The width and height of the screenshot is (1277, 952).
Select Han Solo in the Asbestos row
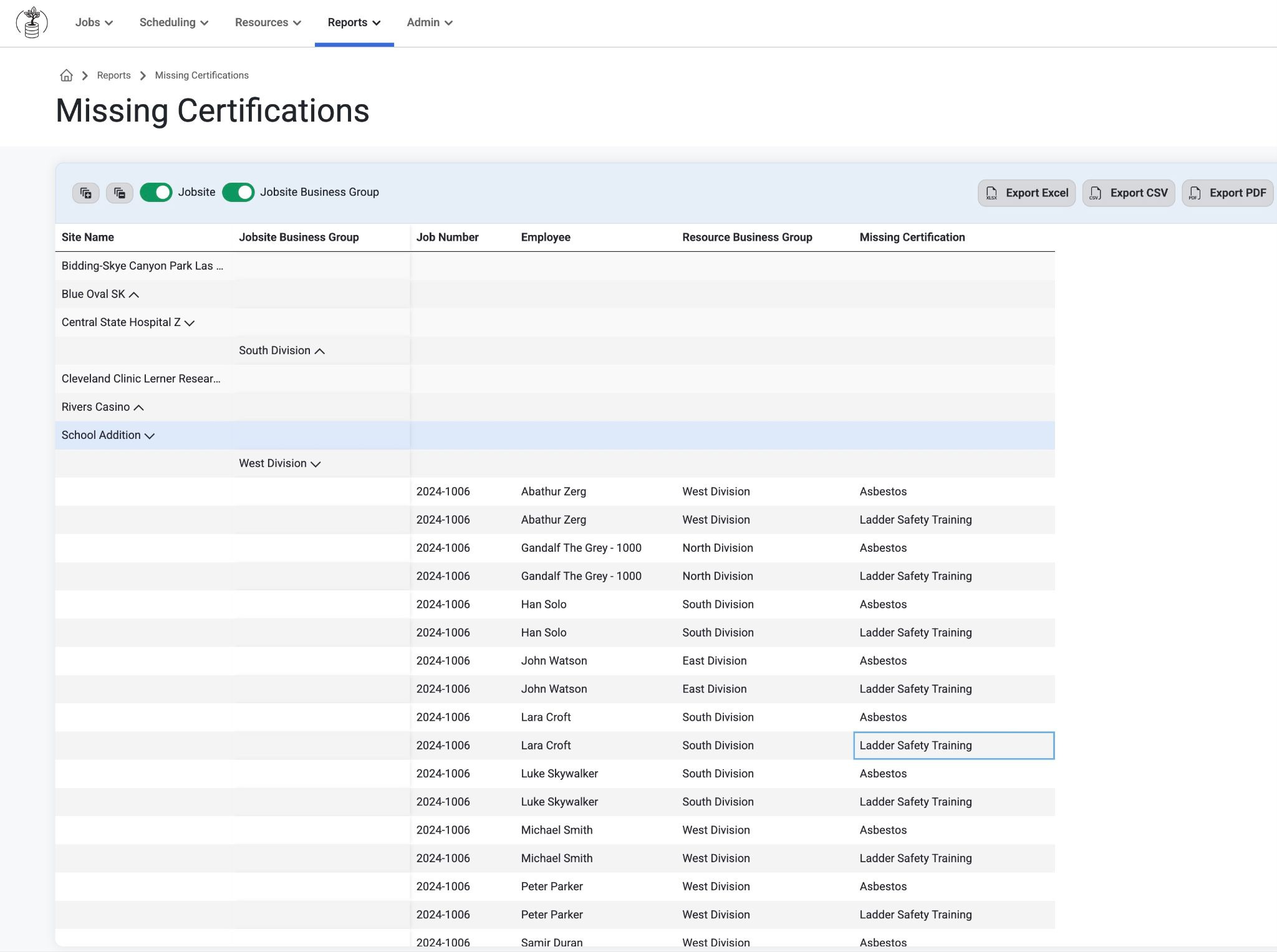click(544, 605)
